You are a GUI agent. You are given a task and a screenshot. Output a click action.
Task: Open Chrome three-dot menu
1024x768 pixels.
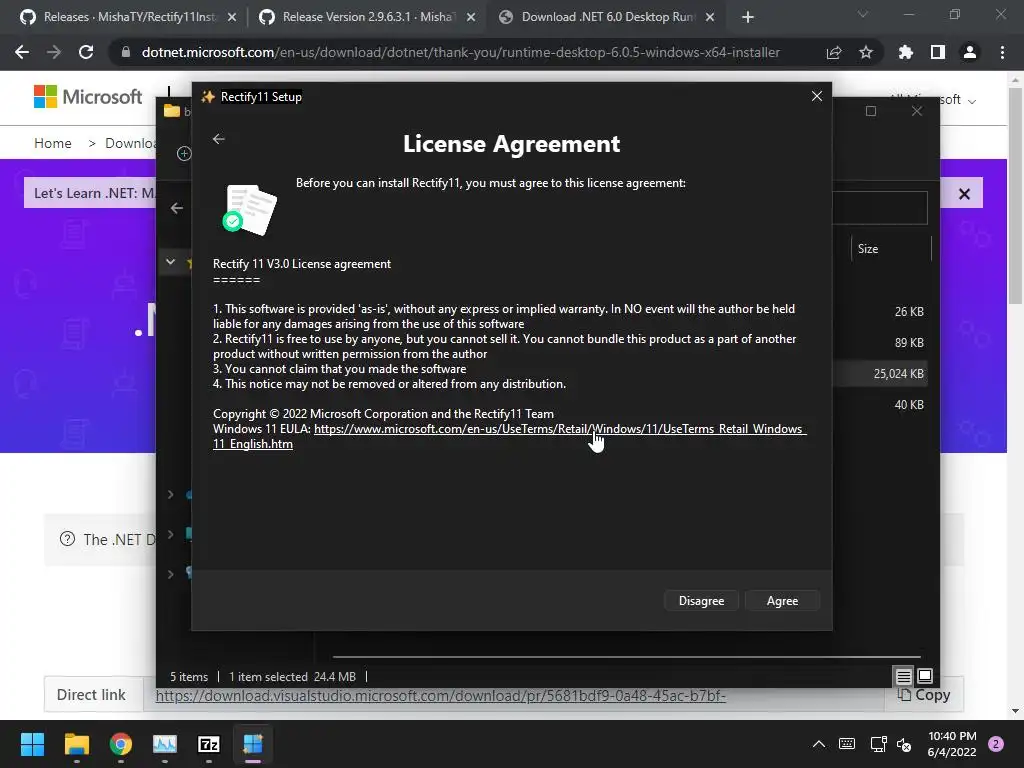pos(1002,52)
